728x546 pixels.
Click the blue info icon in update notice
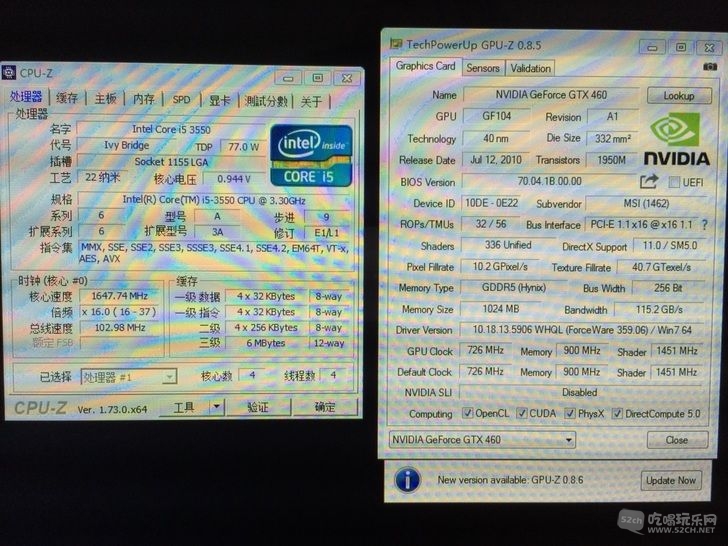[x=407, y=480]
